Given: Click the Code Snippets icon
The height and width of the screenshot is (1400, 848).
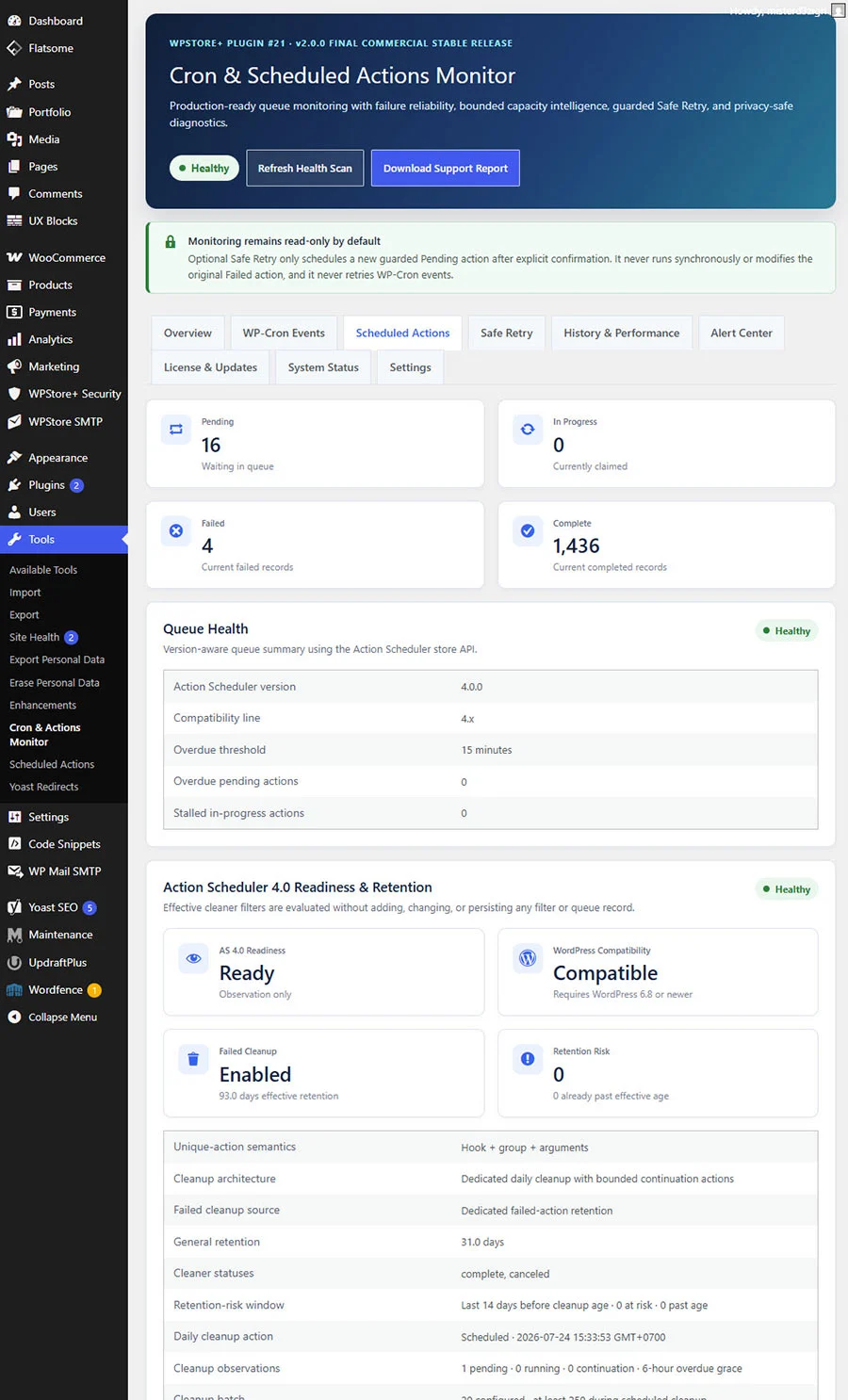Looking at the screenshot, I should point(14,844).
